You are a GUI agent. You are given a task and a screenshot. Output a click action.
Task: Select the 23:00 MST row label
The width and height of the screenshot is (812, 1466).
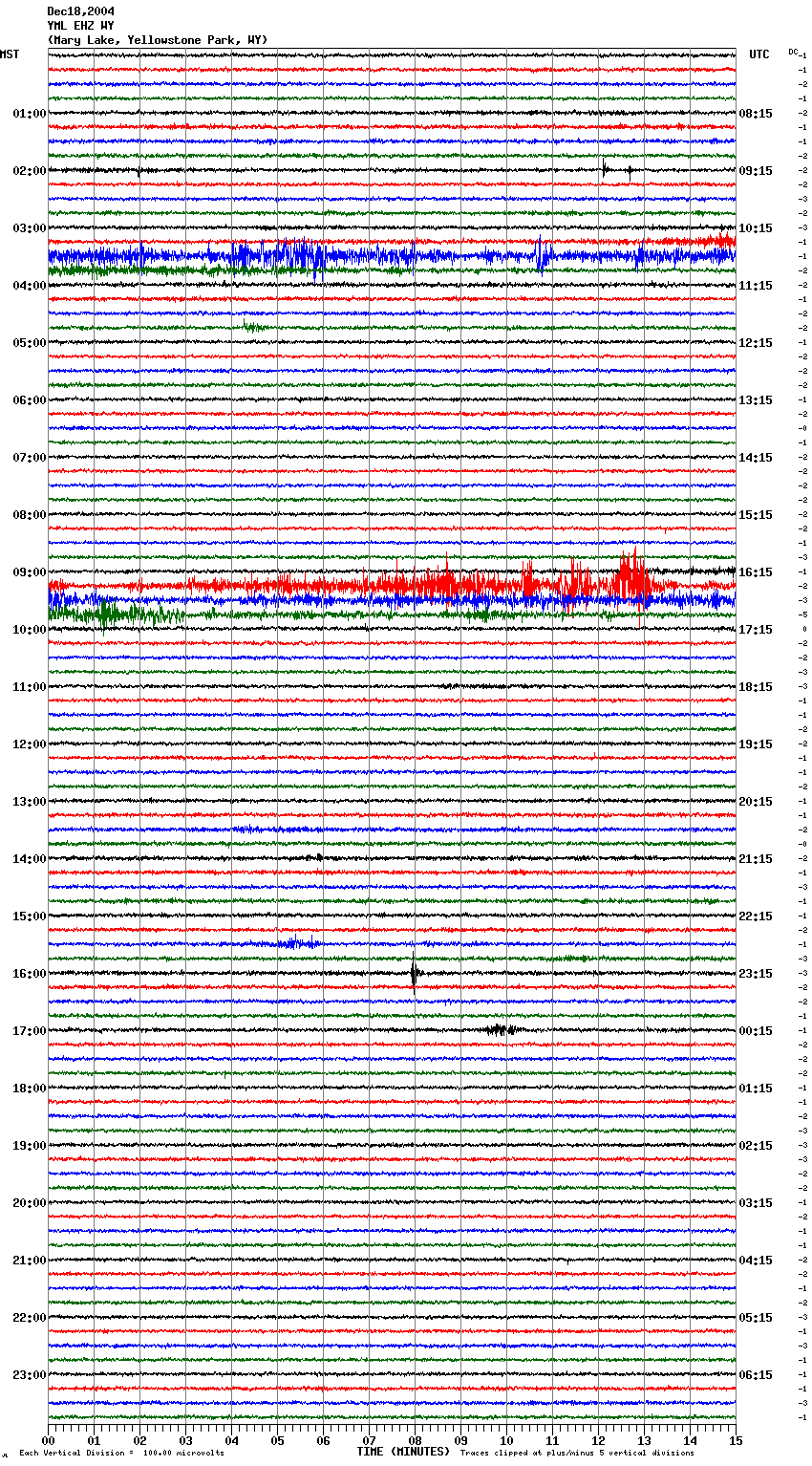tap(29, 1375)
